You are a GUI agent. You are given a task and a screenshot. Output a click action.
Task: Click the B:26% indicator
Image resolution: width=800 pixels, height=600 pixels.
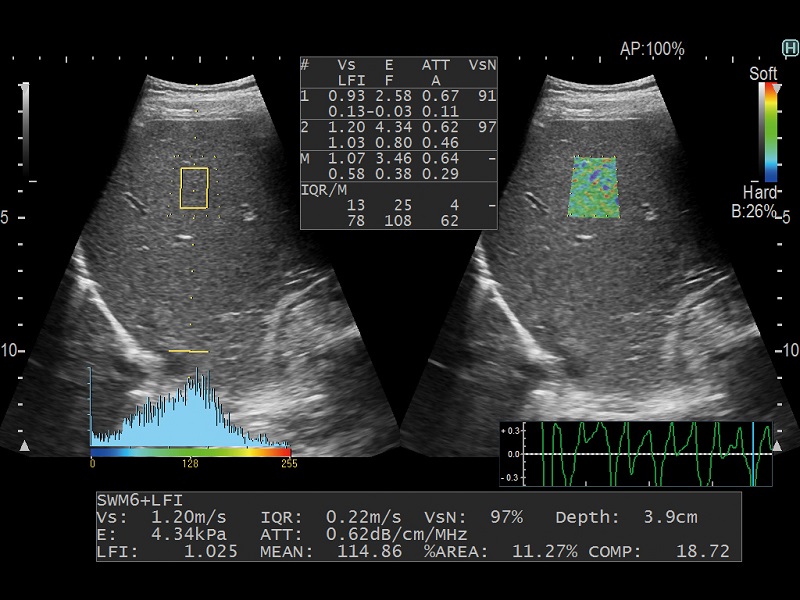(753, 211)
